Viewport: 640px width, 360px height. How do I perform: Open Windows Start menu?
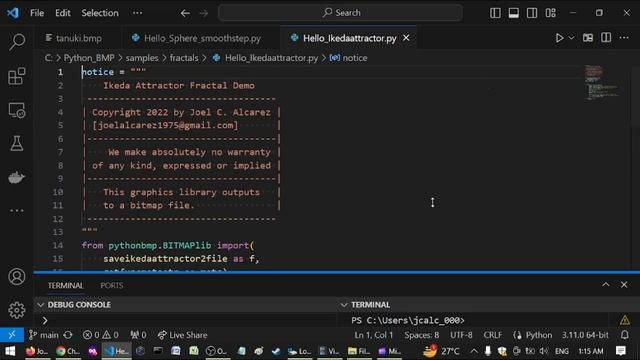pos(10,351)
